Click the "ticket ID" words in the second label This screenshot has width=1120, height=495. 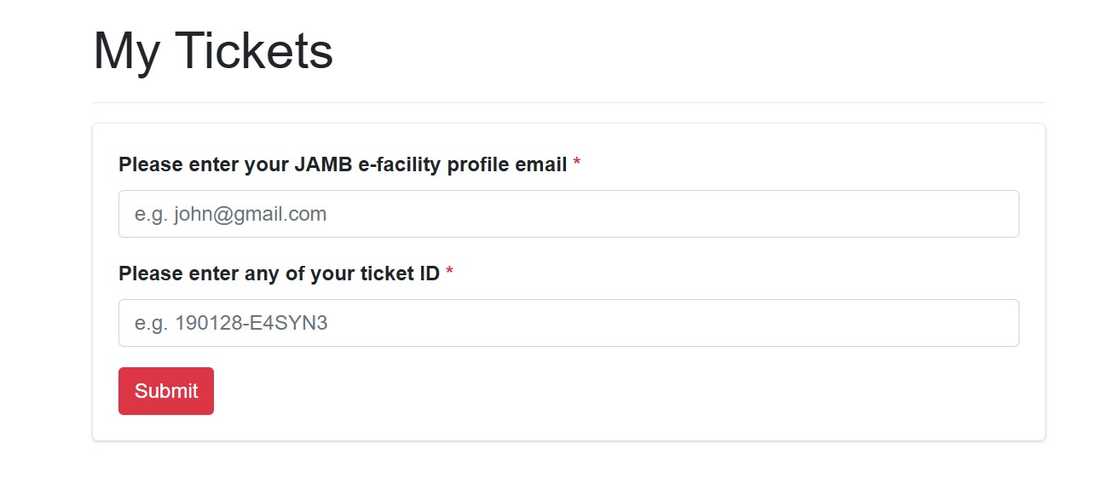(x=400, y=273)
